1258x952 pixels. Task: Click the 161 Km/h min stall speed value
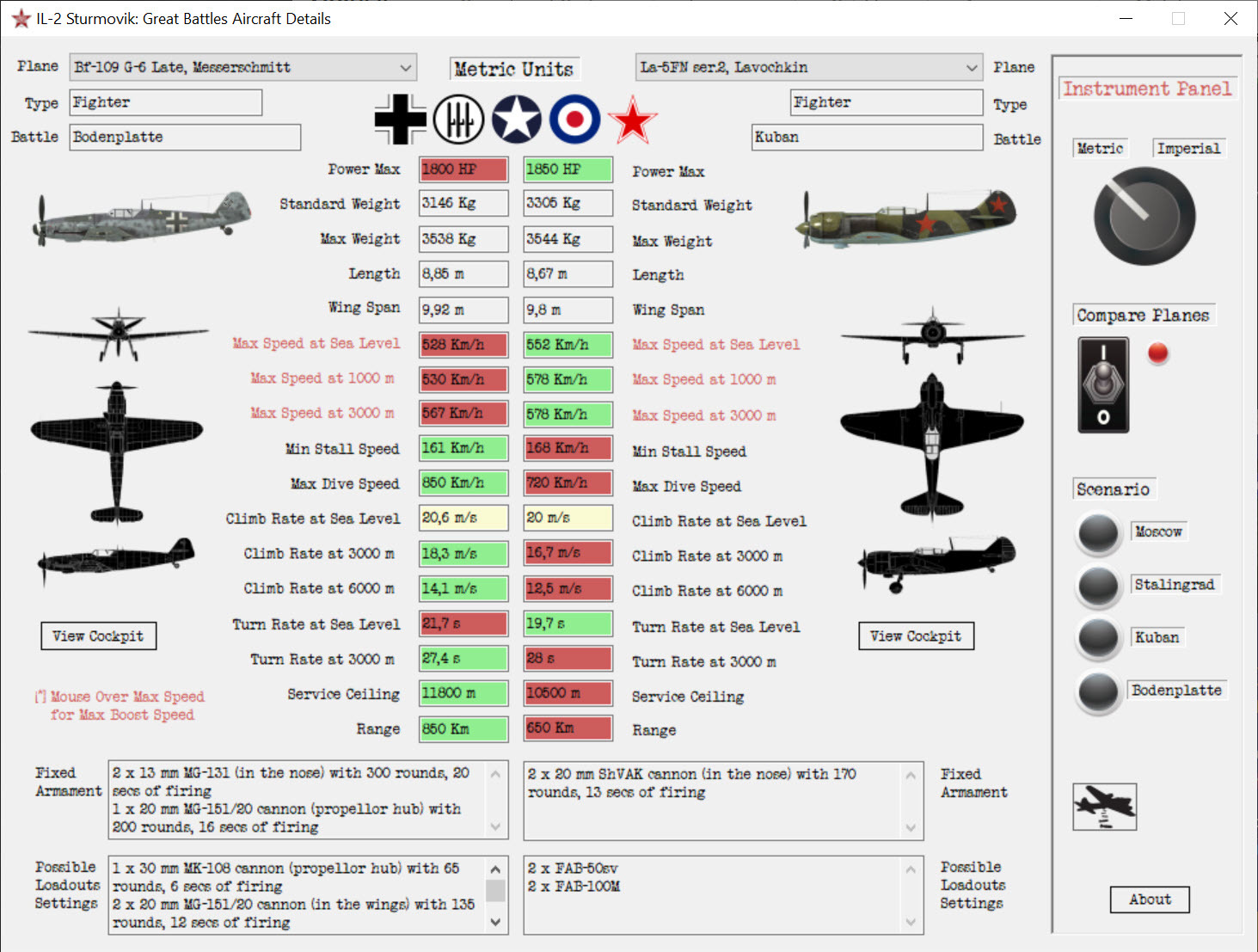tap(464, 448)
